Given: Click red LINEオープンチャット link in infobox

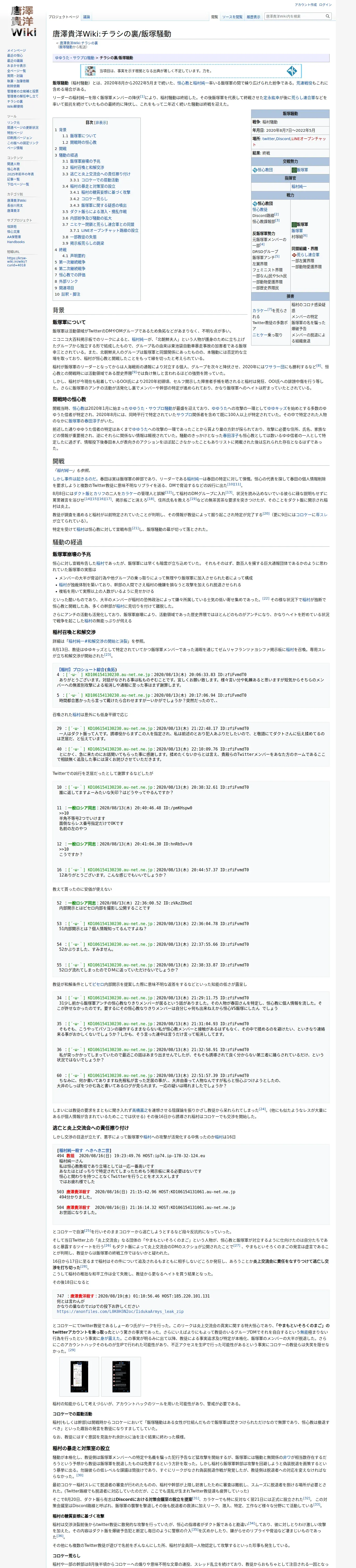Looking at the screenshot, I should point(289,142).
